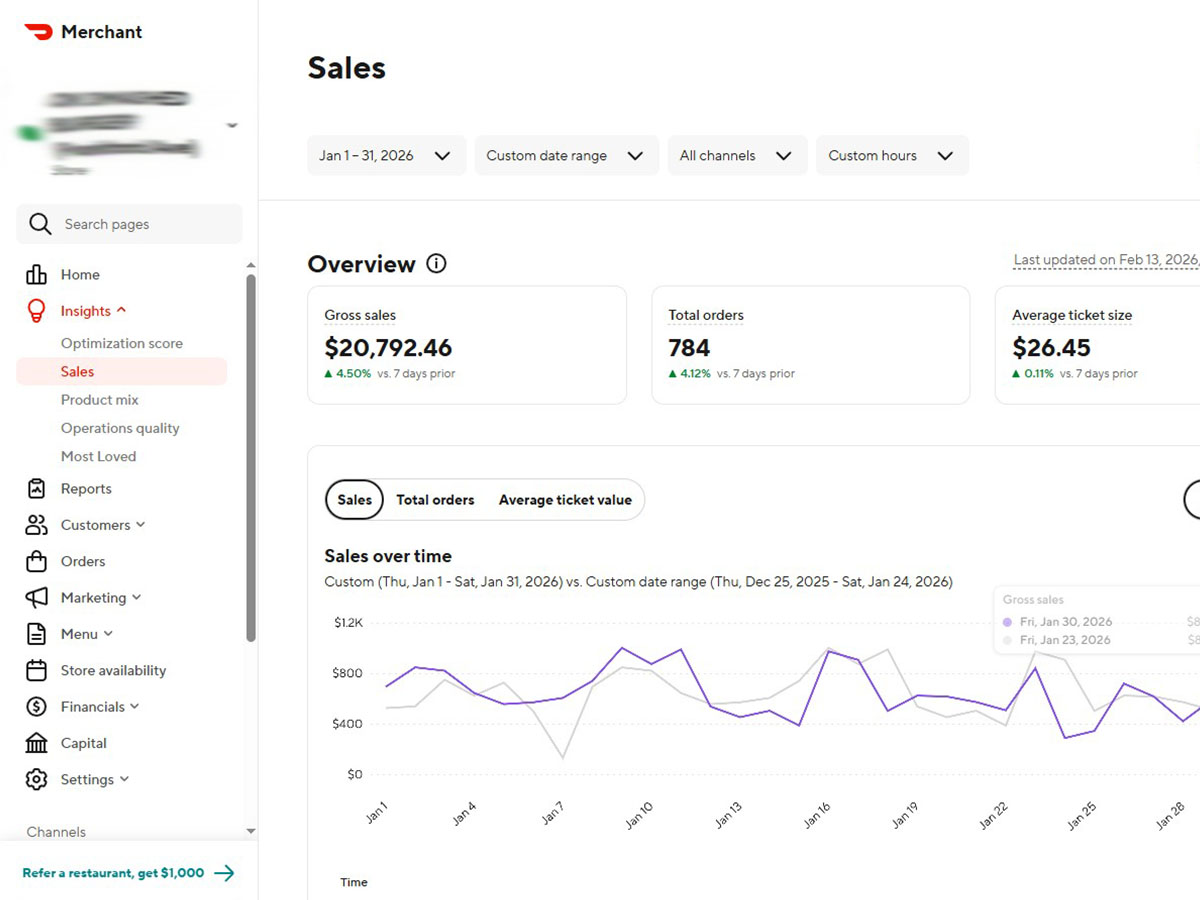Open Reports via its document icon
This screenshot has width=1200, height=900.
click(x=34, y=488)
